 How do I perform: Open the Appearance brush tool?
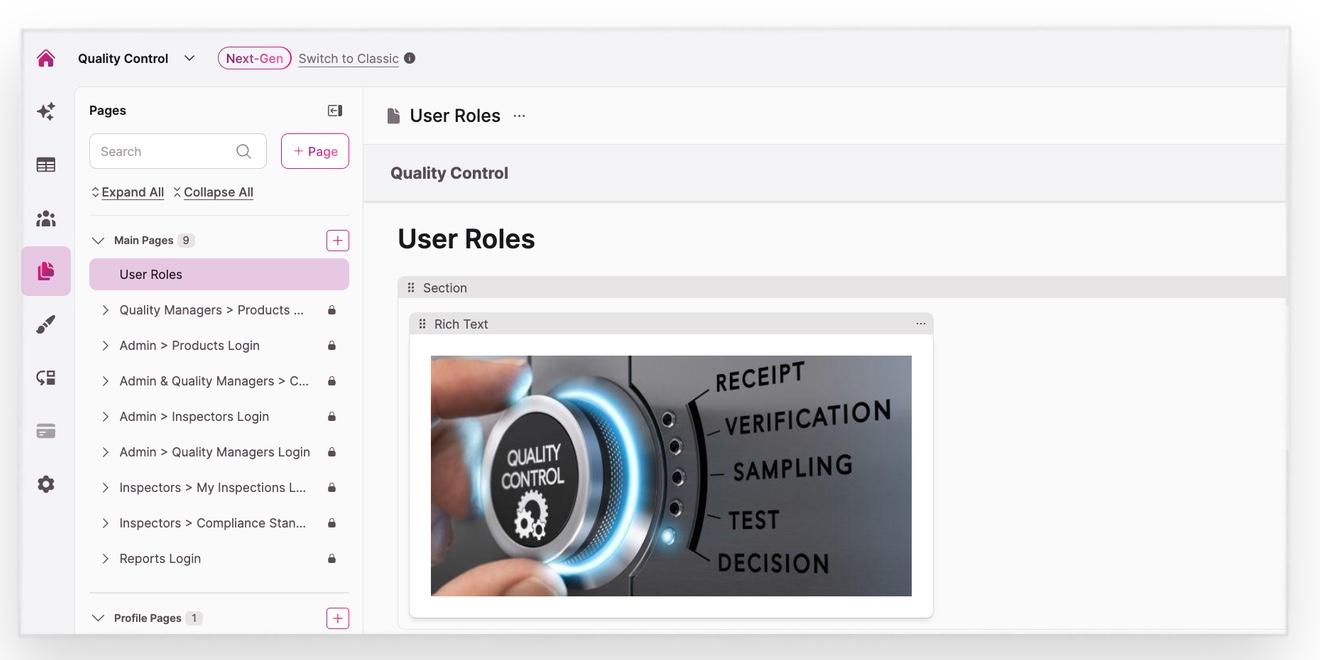click(45, 323)
